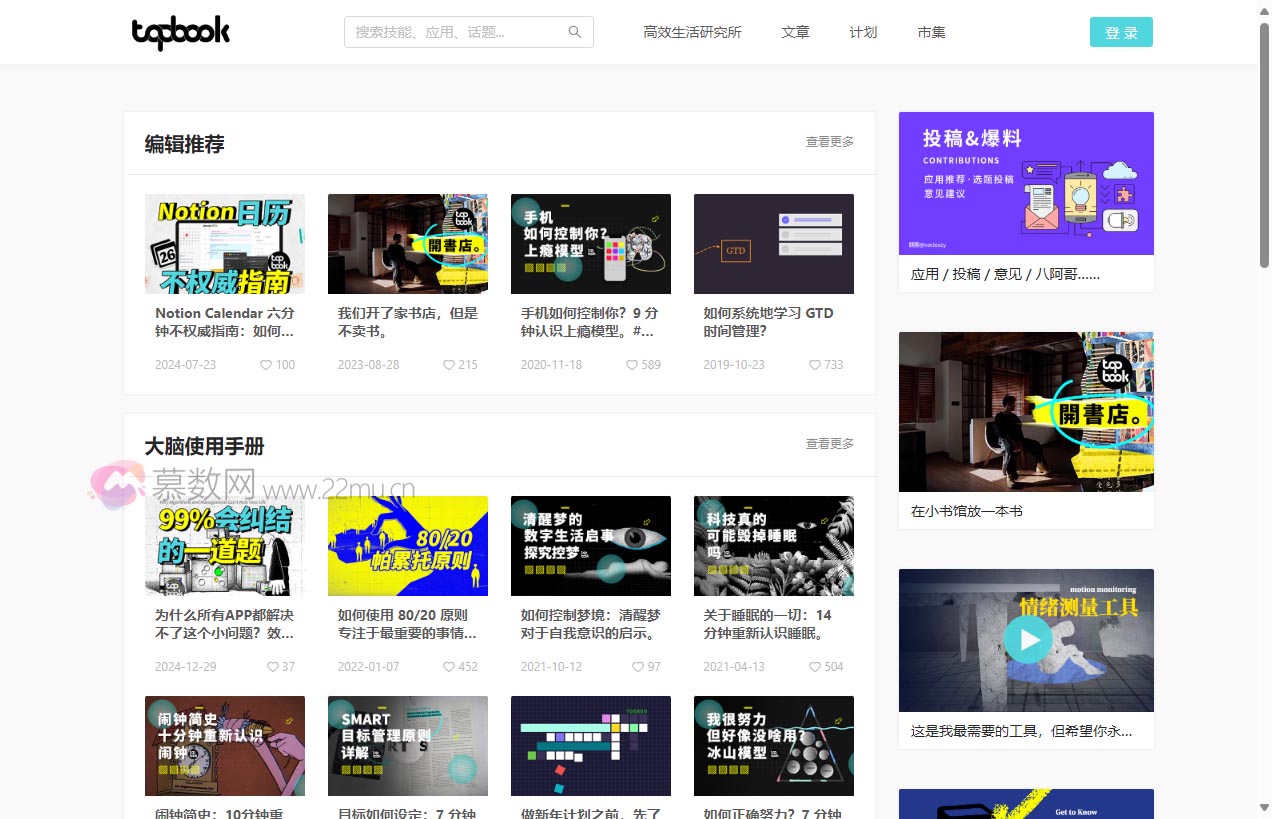This screenshot has width=1272, height=819.
Task: Click the 登录 button
Action: (x=1120, y=32)
